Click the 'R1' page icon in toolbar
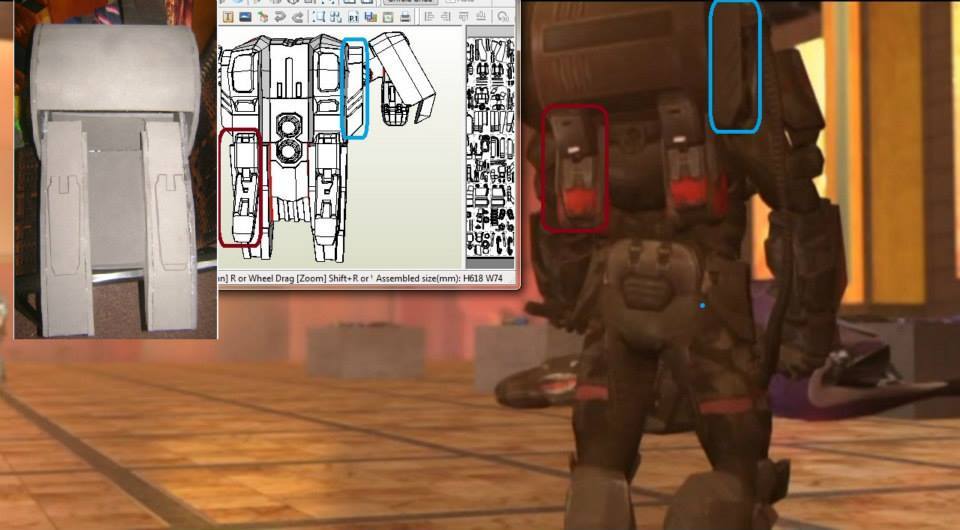 click(353, 17)
